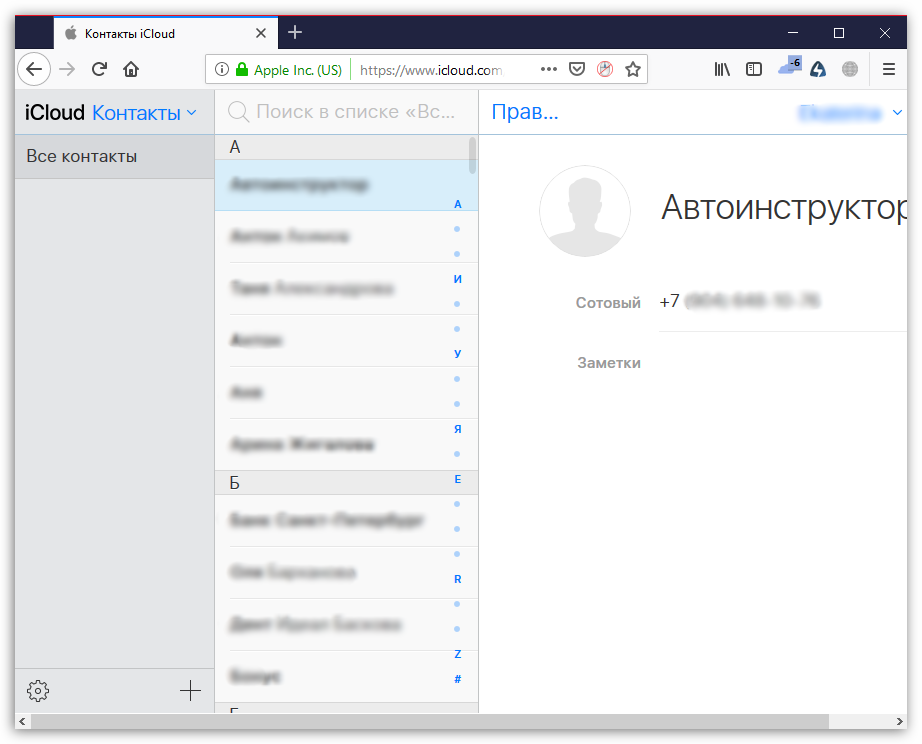
Task: Click the weather extension showing -6
Action: (x=789, y=66)
